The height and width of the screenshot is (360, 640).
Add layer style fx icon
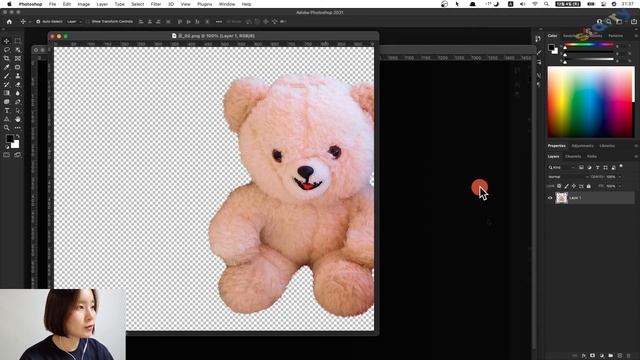point(584,356)
